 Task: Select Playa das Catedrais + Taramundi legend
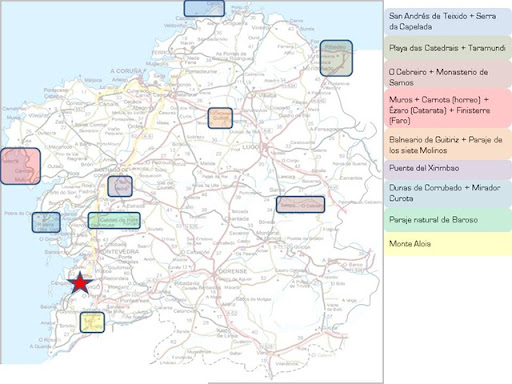pyautogui.click(x=448, y=48)
